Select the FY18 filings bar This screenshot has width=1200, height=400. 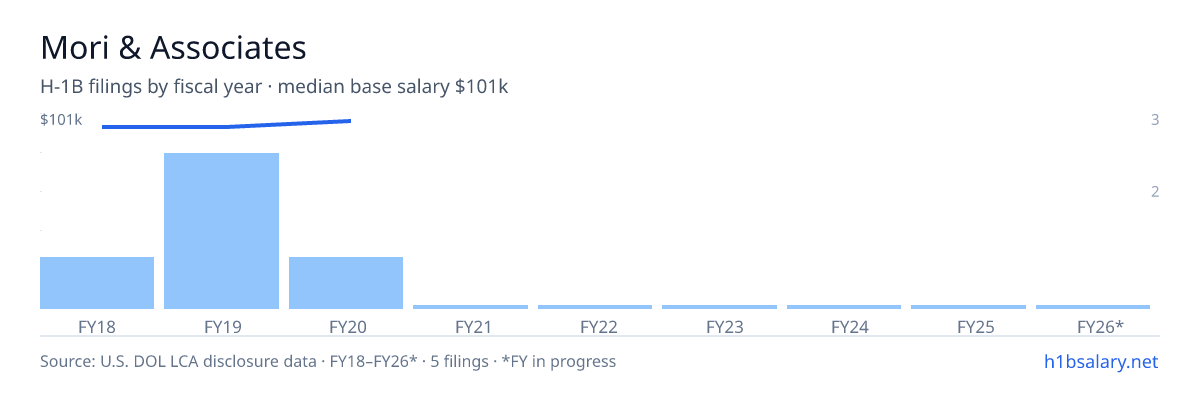click(97, 283)
